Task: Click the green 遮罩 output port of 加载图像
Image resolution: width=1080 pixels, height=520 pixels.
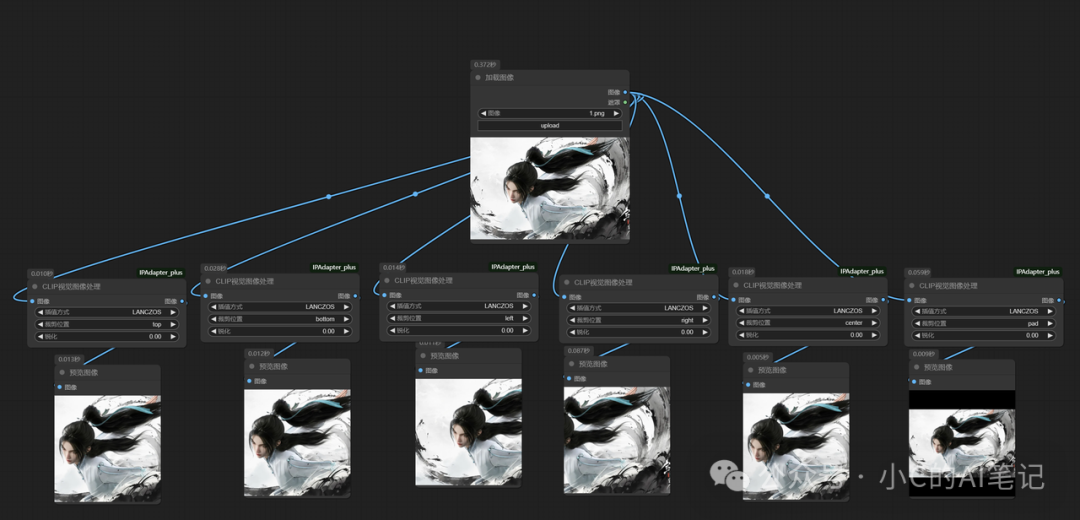Action: 625,102
